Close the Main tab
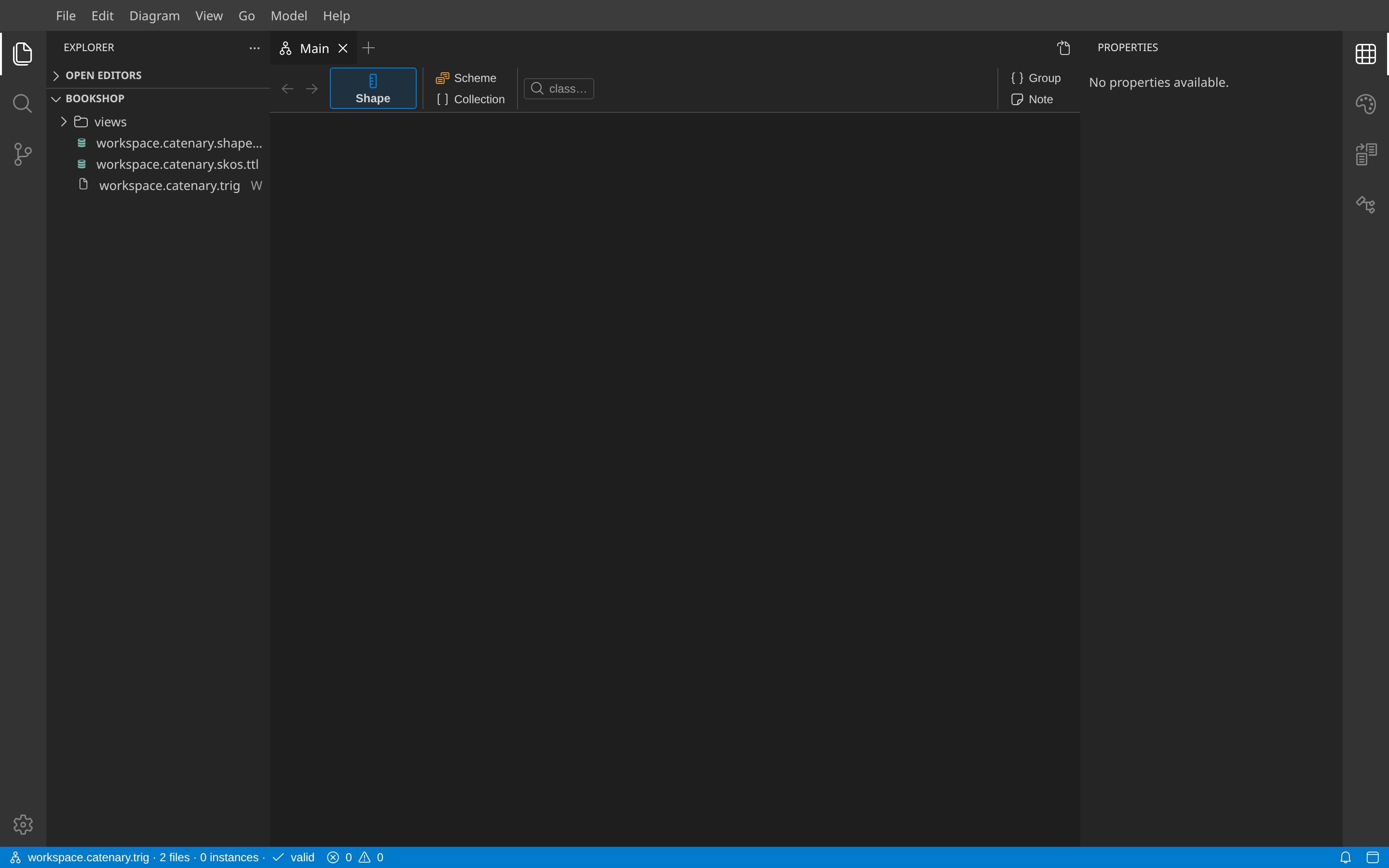The width and height of the screenshot is (1389, 868). [342, 48]
